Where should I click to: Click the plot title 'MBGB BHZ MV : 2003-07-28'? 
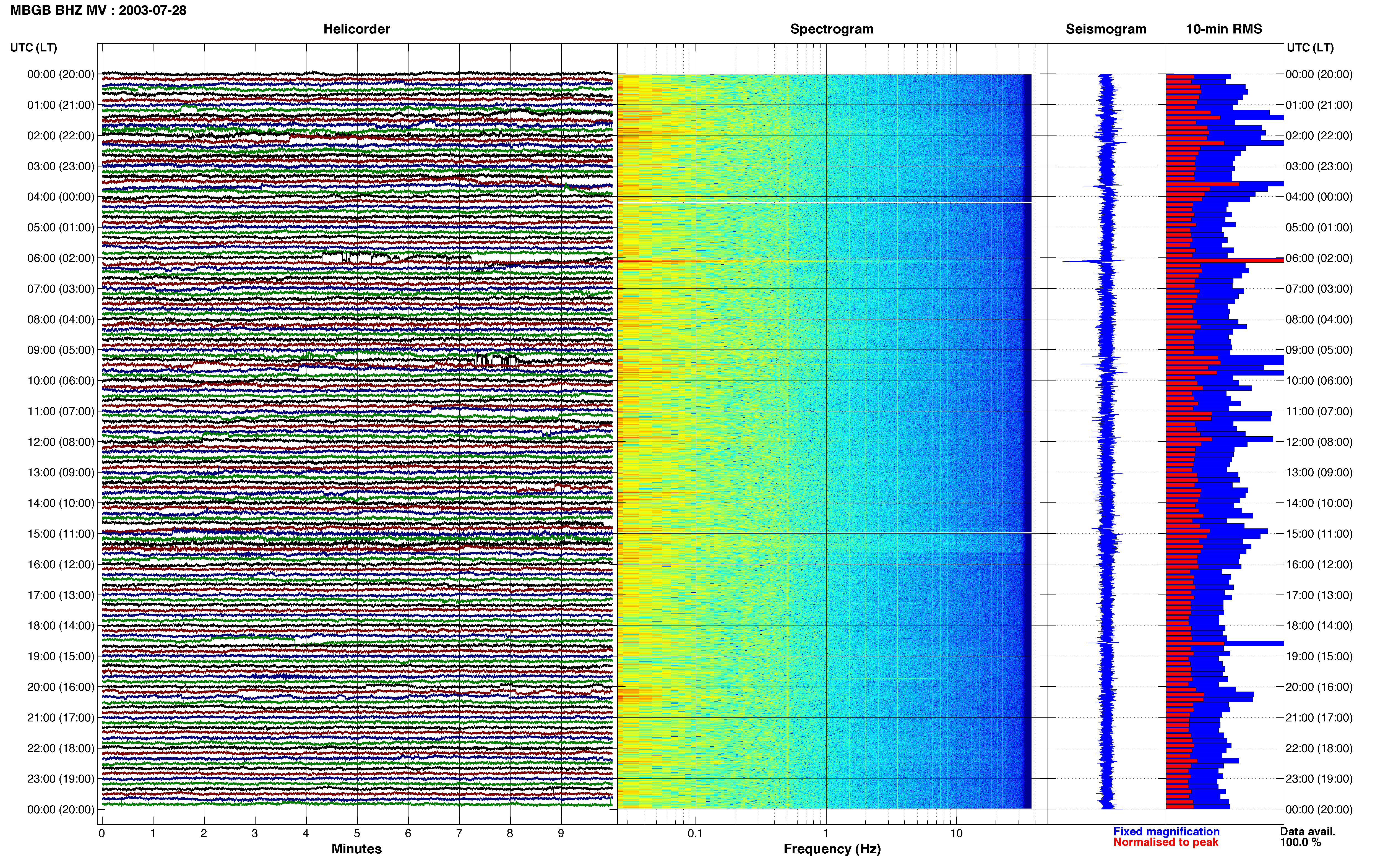pyautogui.click(x=98, y=10)
